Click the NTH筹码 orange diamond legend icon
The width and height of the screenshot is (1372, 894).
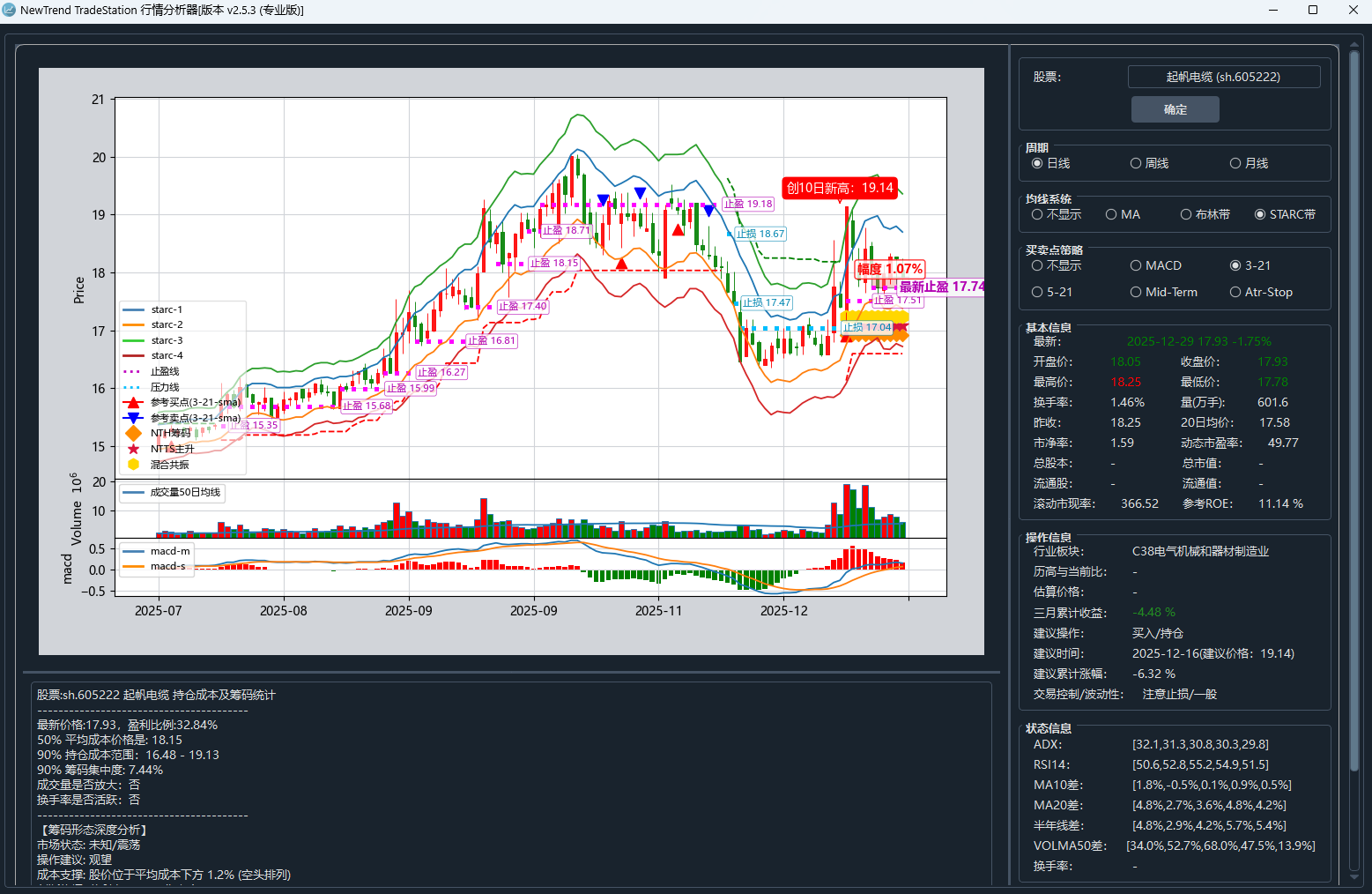(134, 432)
